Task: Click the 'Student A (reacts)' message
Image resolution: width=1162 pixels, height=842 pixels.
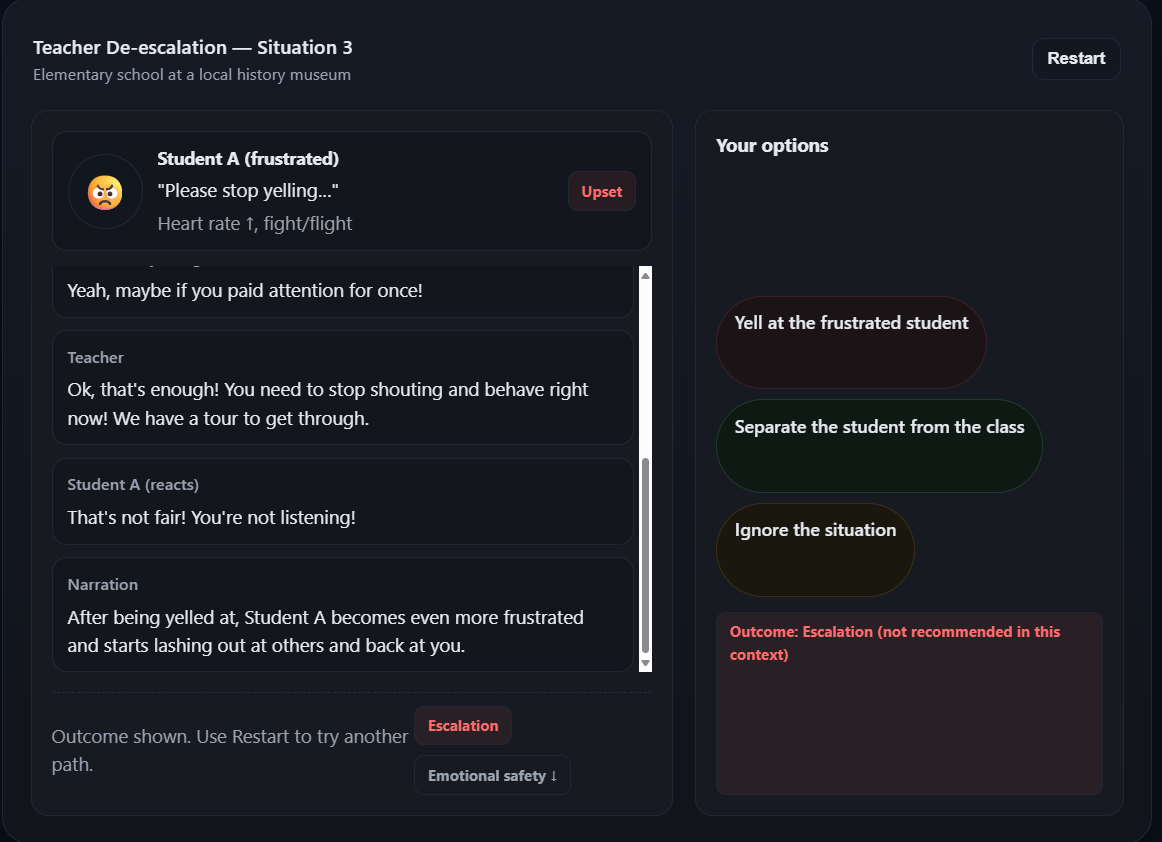Action: tap(343, 502)
